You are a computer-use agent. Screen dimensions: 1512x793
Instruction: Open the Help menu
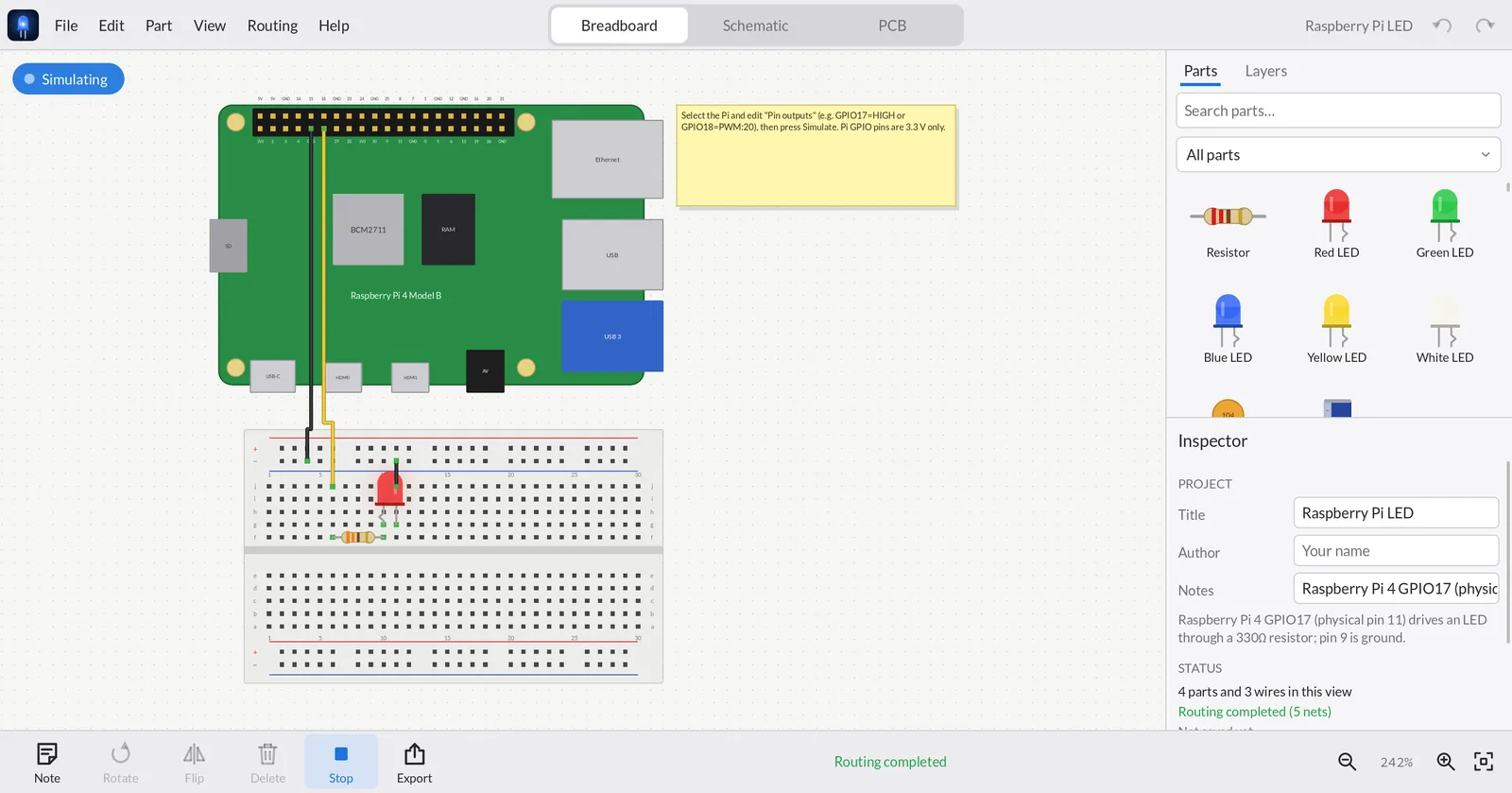click(334, 26)
